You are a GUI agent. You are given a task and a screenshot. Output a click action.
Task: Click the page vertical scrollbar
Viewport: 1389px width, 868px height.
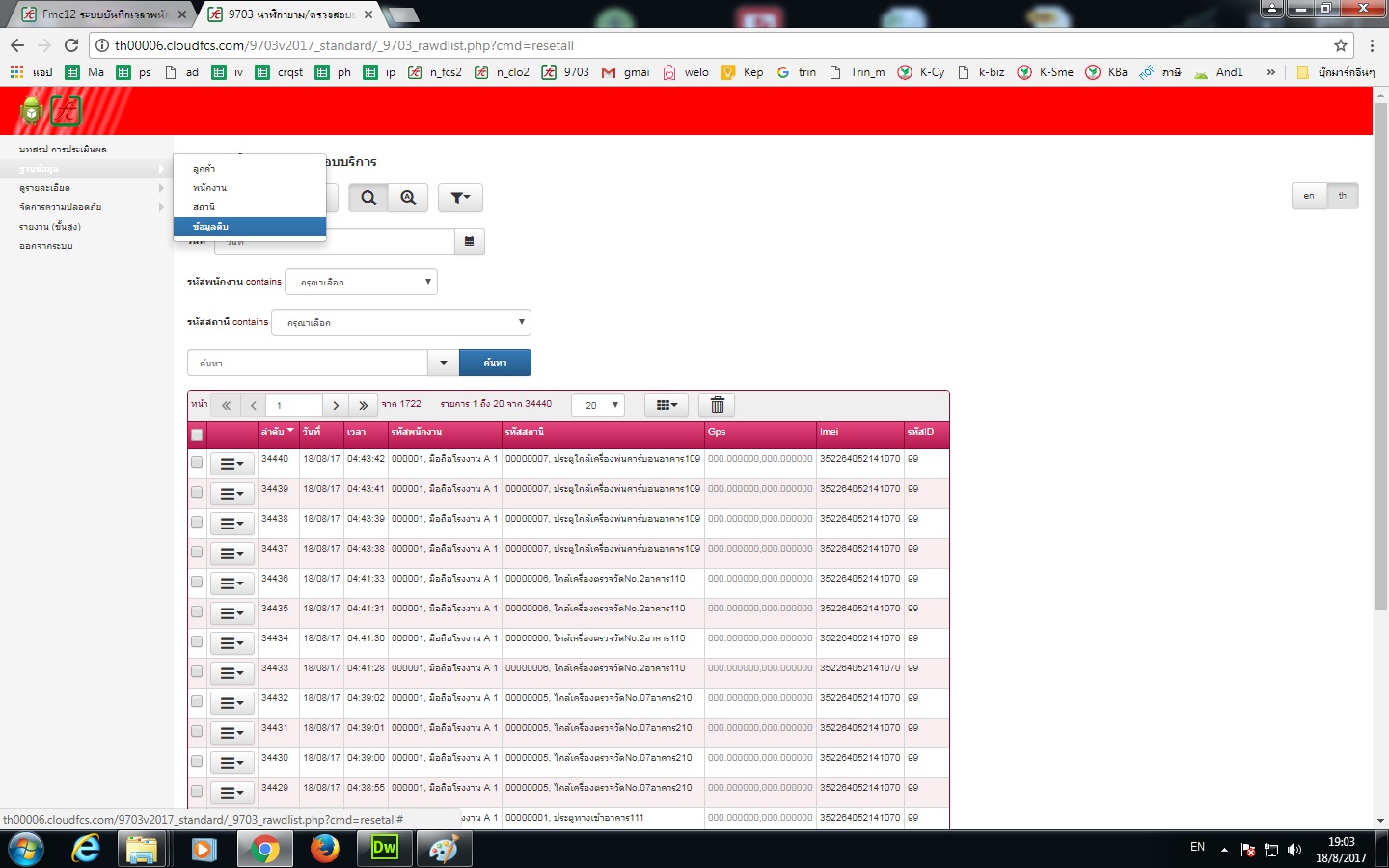[x=1380, y=357]
